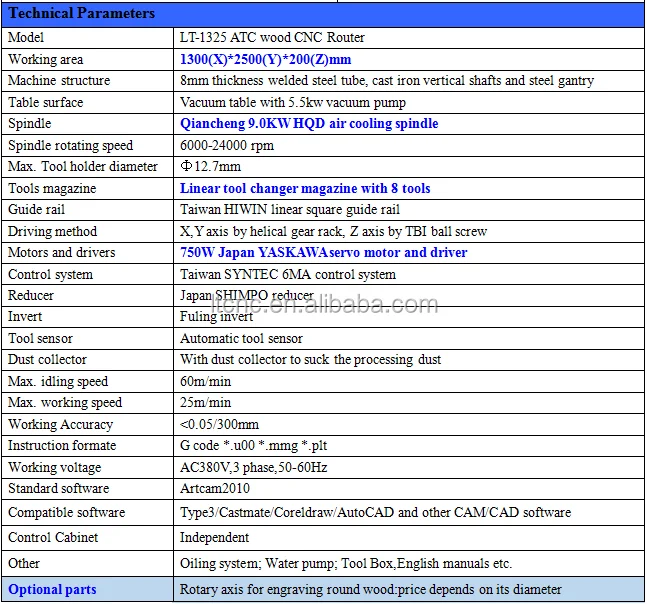Click the 'Working voltage' label
This screenshot has width=647, height=604.
(x=54, y=468)
